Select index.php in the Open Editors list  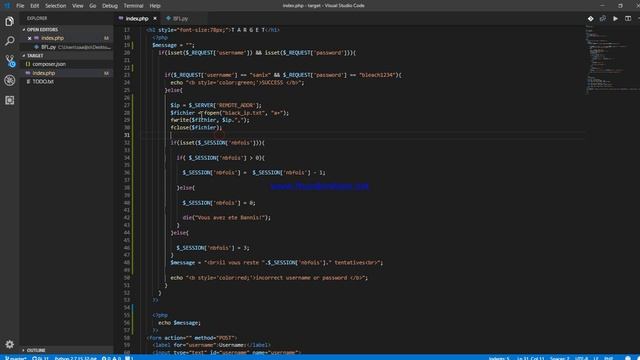point(67,38)
